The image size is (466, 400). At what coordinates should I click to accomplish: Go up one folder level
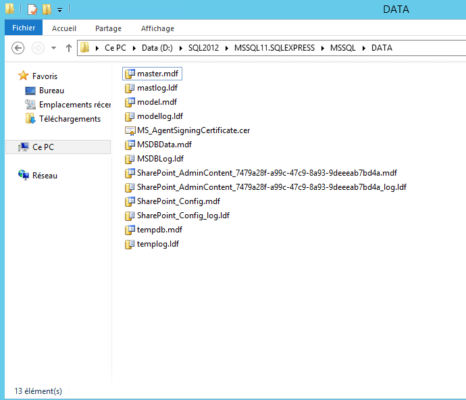point(69,48)
